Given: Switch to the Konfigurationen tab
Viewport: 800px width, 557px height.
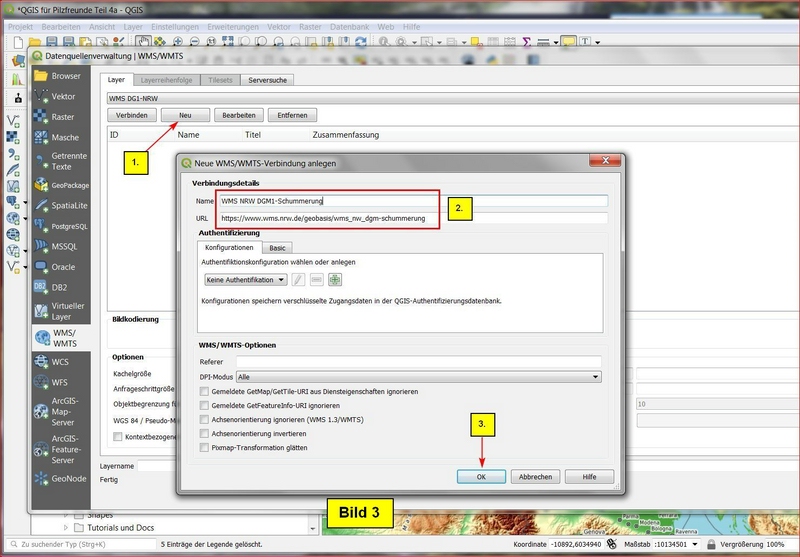Looking at the screenshot, I should coord(229,247).
